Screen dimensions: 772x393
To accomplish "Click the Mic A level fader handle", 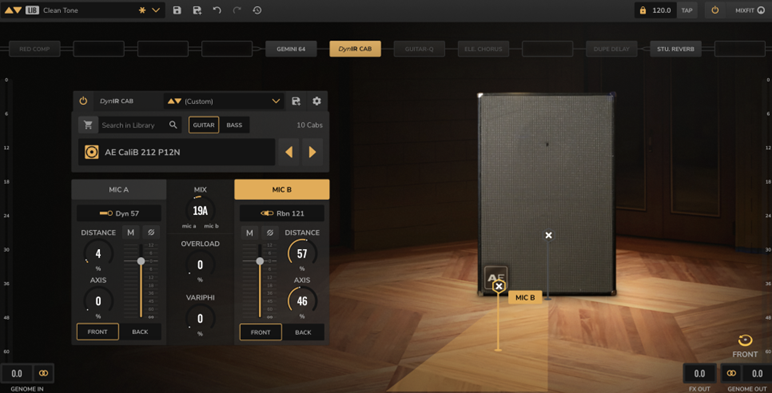I will tap(141, 261).
